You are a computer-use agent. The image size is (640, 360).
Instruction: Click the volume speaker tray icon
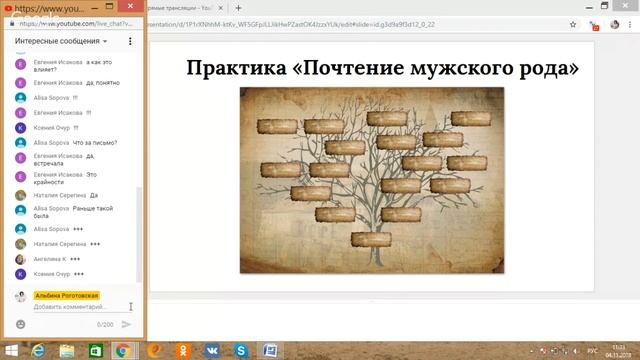coord(576,351)
